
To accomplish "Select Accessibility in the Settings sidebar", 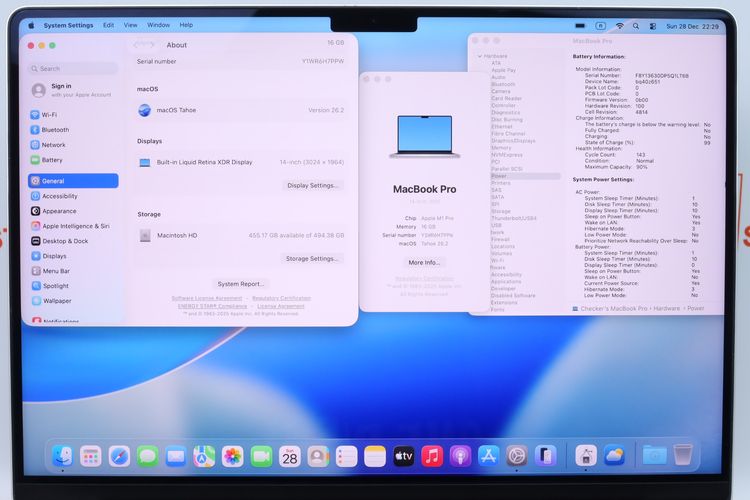I will click(x=73, y=196).
